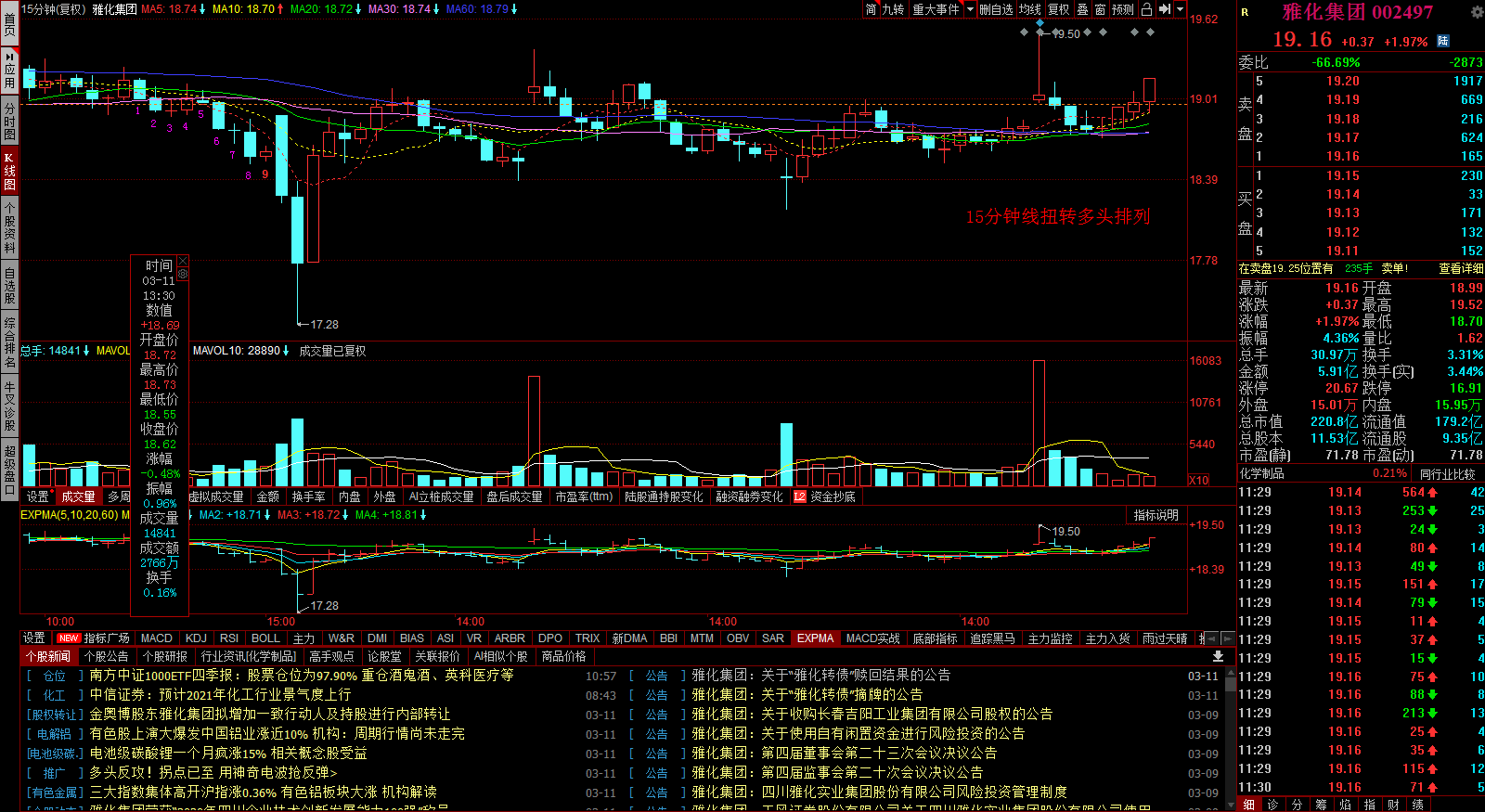Toggle 删自选 remove from watchlist
This screenshot has height=812, width=1485.
[x=996, y=9]
